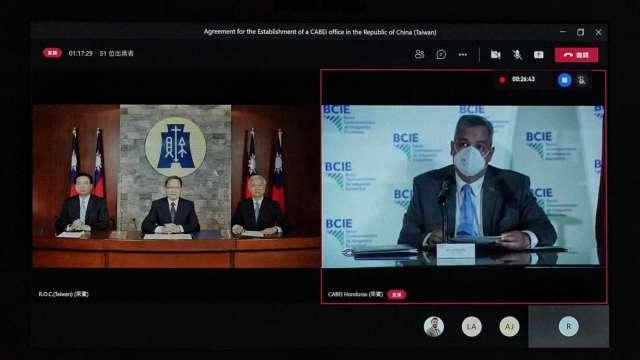
Task: Open the More actions ellipsis menu
Action: (462, 54)
